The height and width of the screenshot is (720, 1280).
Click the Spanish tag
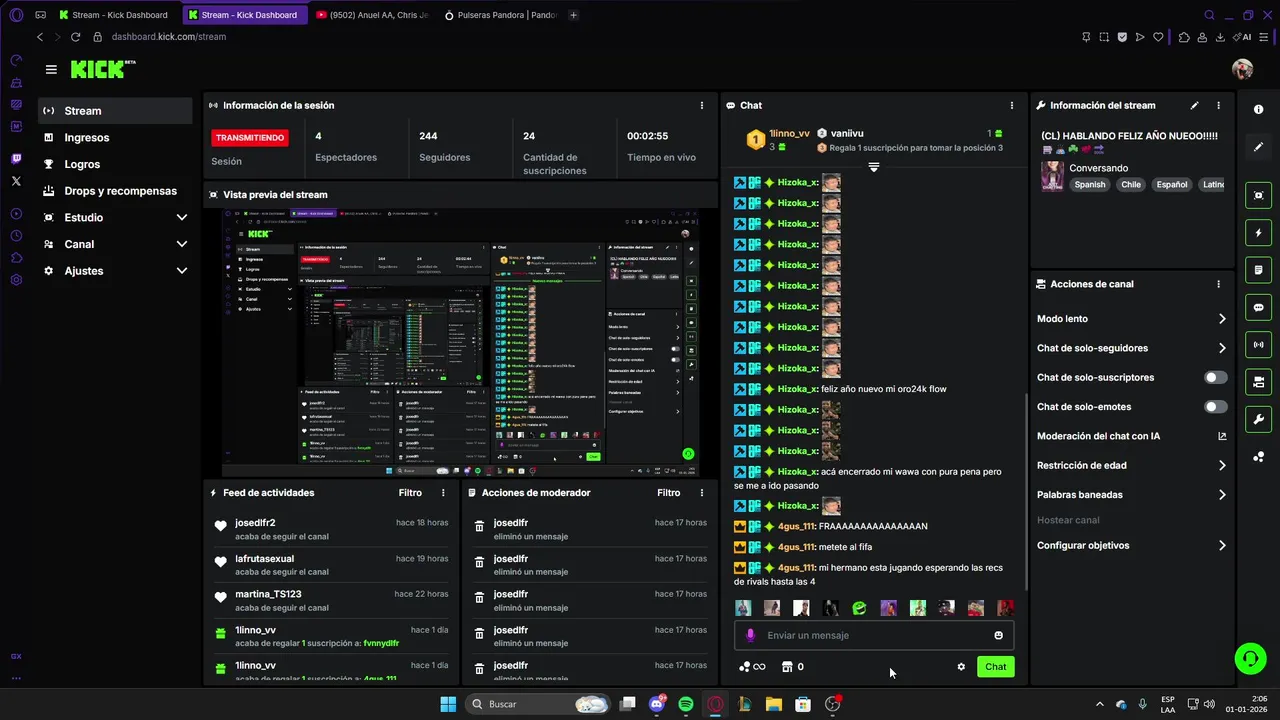coord(1090,184)
